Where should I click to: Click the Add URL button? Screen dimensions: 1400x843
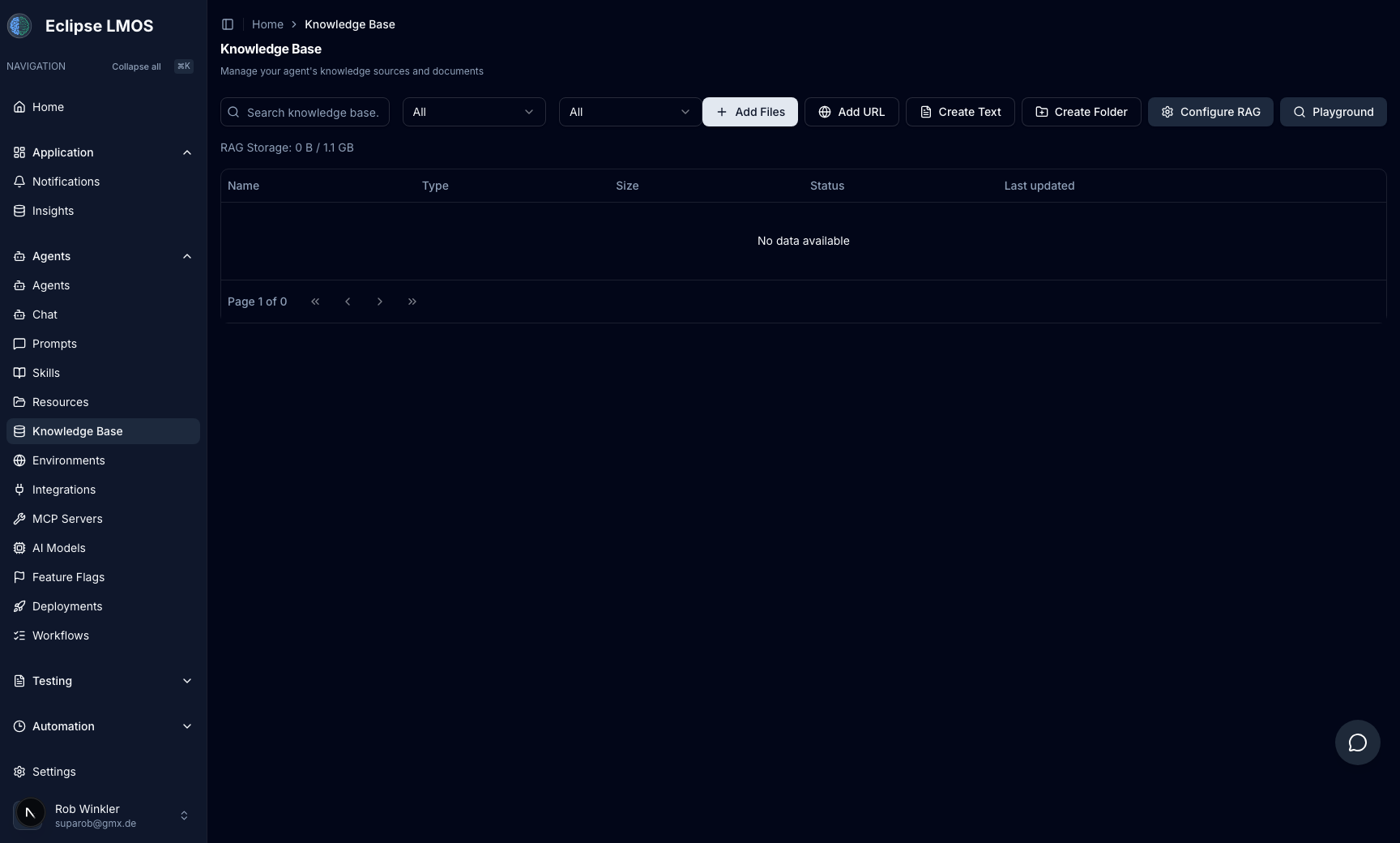[x=852, y=112]
